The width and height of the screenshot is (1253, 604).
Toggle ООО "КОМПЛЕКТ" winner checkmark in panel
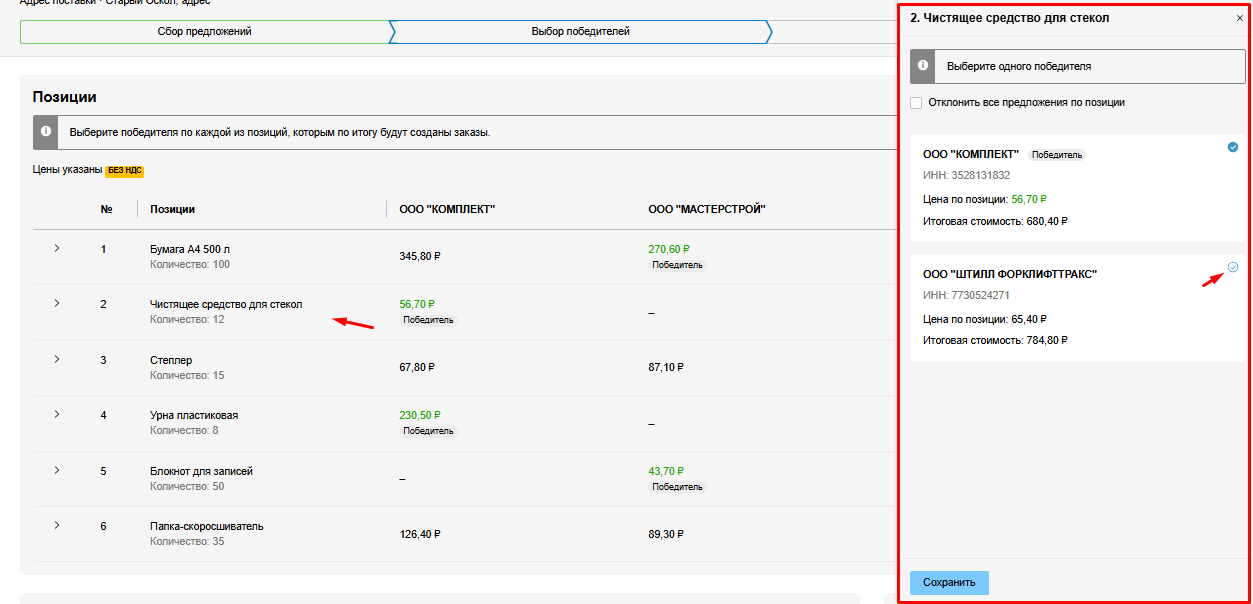pyautogui.click(x=1232, y=147)
